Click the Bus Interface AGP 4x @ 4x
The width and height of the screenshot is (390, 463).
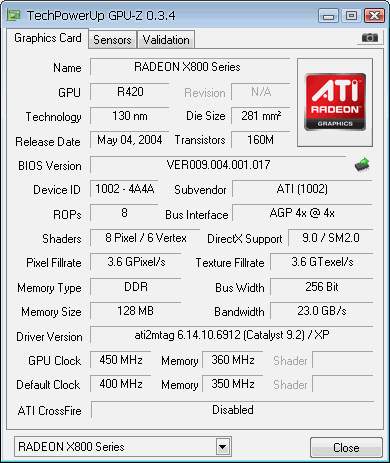click(302, 213)
